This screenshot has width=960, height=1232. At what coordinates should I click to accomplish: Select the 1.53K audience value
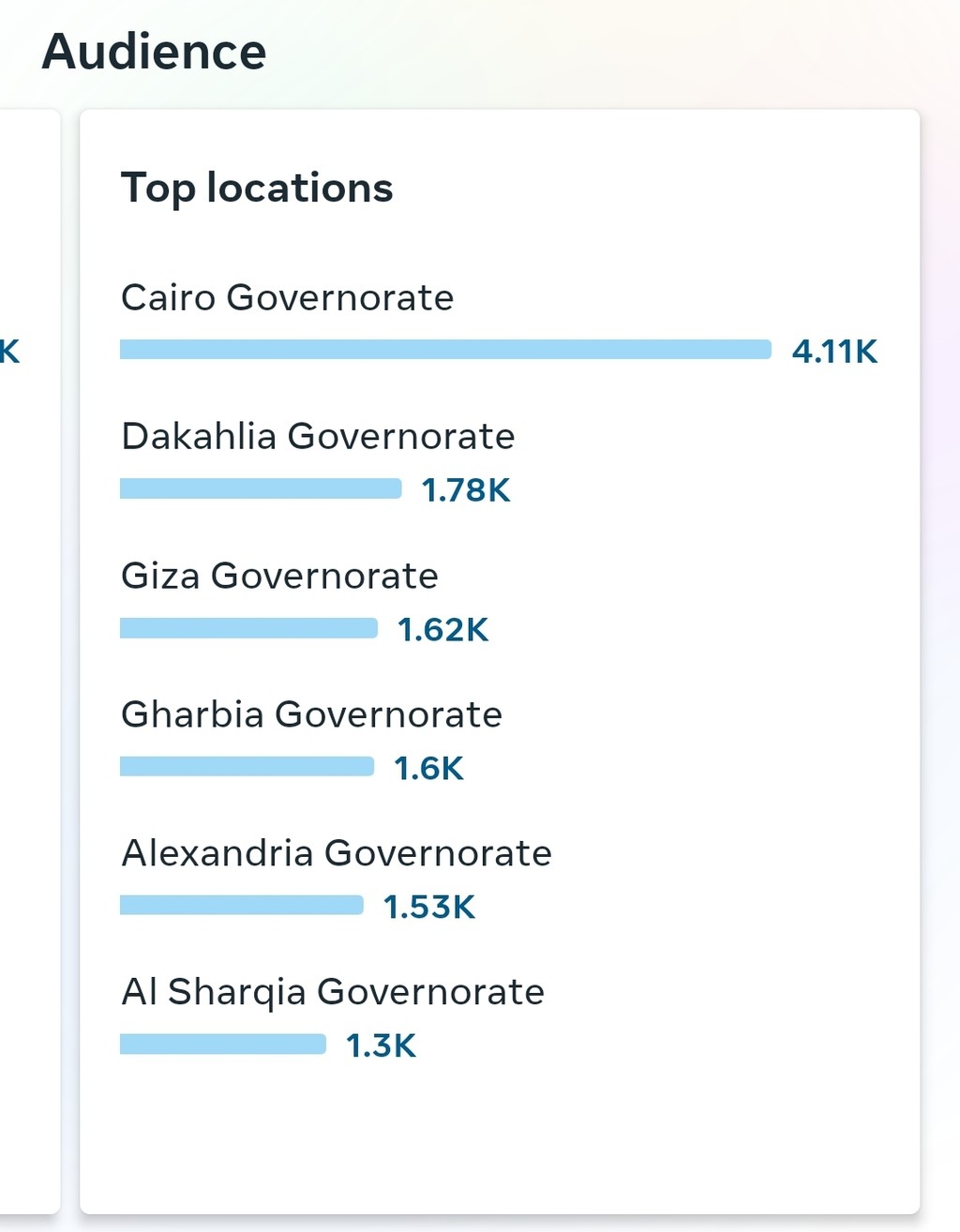(429, 908)
